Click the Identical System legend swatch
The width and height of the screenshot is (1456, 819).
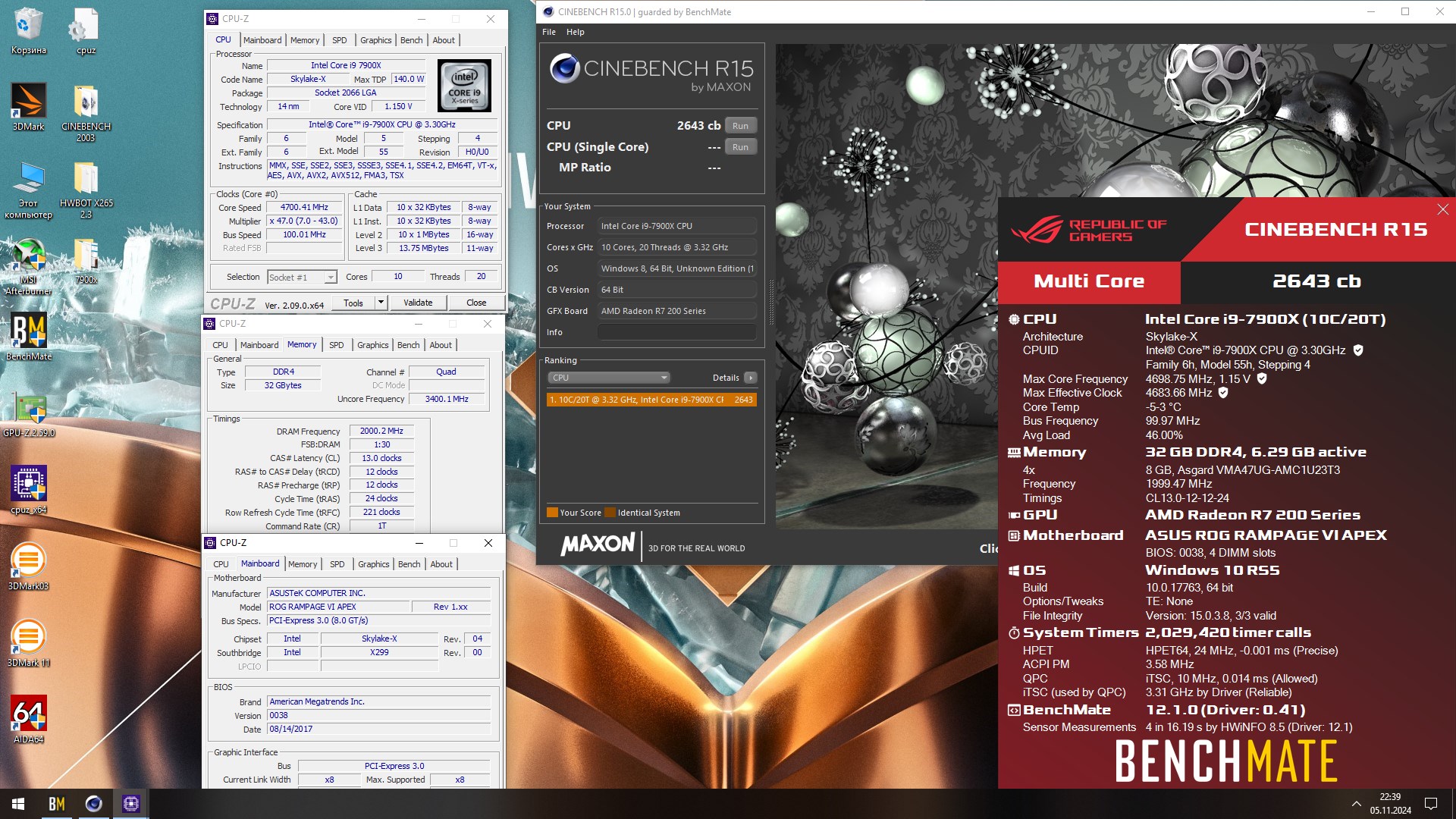tap(610, 513)
